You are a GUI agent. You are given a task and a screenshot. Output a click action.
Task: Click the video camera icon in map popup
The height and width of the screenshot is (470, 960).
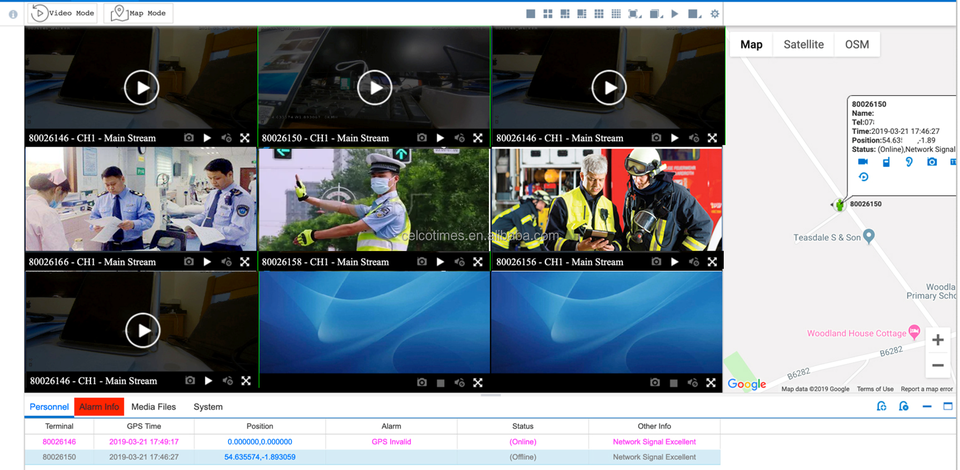point(863,162)
